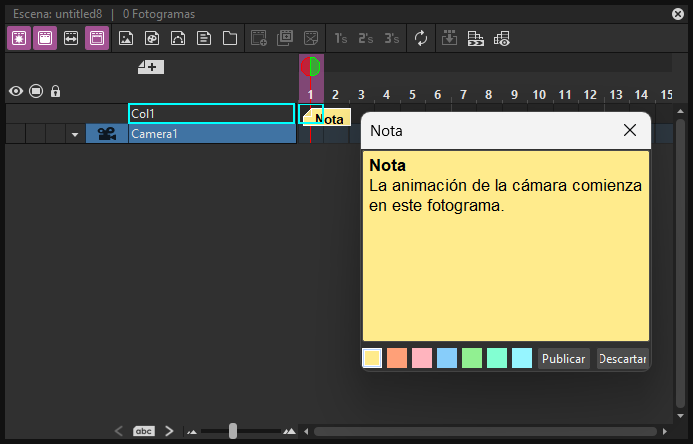This screenshot has width=693, height=444.
Task: Click the columns with double-chevron toolbar icon
Action: [x=476, y=38]
